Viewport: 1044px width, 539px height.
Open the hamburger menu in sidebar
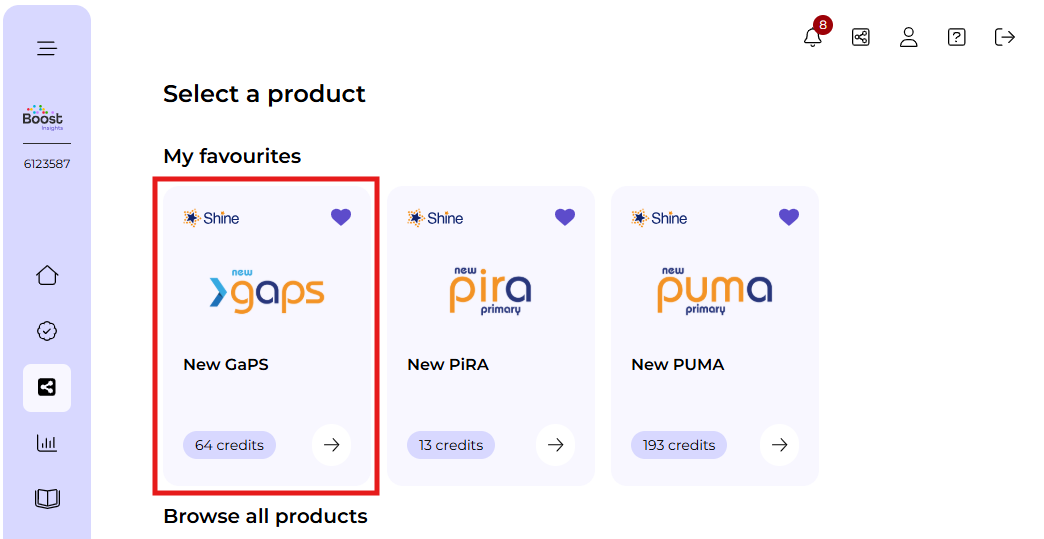click(x=47, y=48)
